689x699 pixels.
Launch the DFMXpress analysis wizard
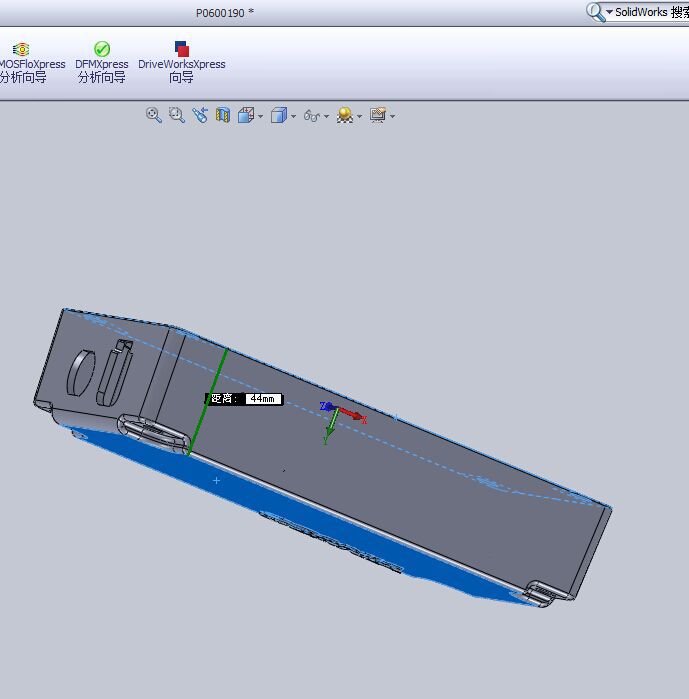click(x=101, y=62)
